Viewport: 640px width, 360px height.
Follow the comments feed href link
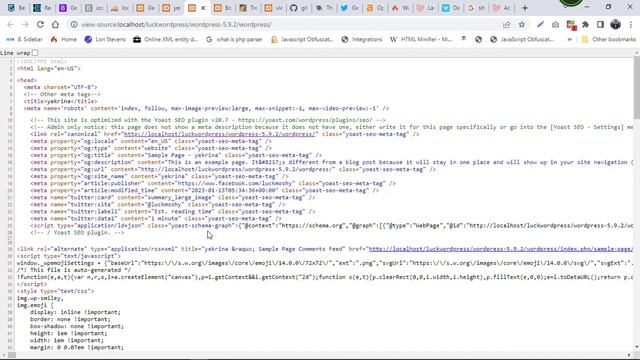[500, 249]
